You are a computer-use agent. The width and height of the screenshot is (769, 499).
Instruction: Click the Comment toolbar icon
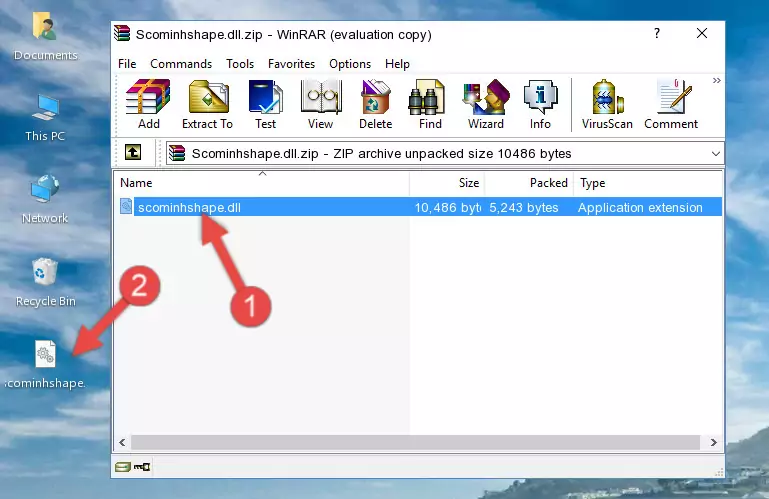point(671,104)
